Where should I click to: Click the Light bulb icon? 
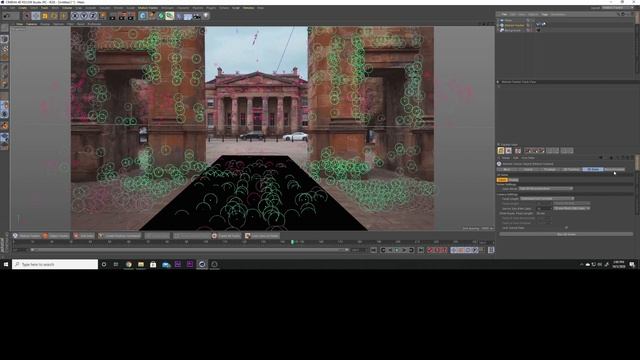(x=206, y=16)
